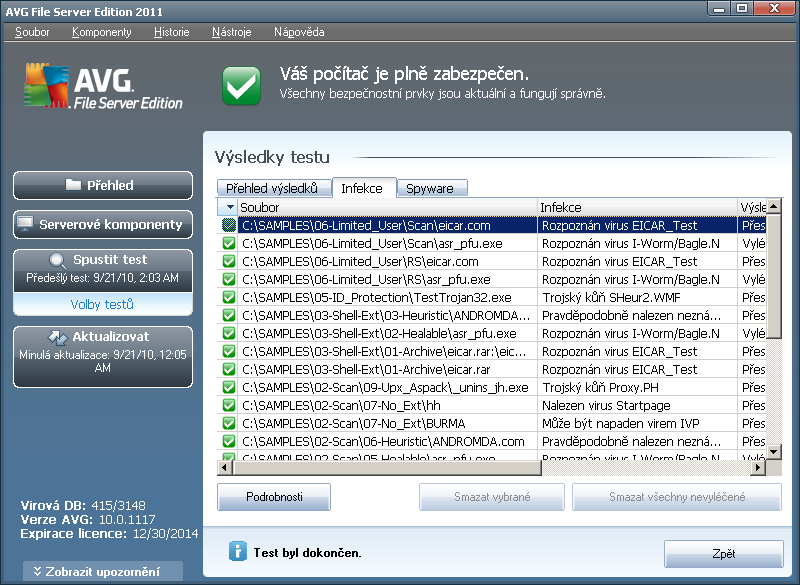Select the Trojský kůň Proxy.PH cell
The width and height of the screenshot is (800, 585).
click(x=637, y=387)
